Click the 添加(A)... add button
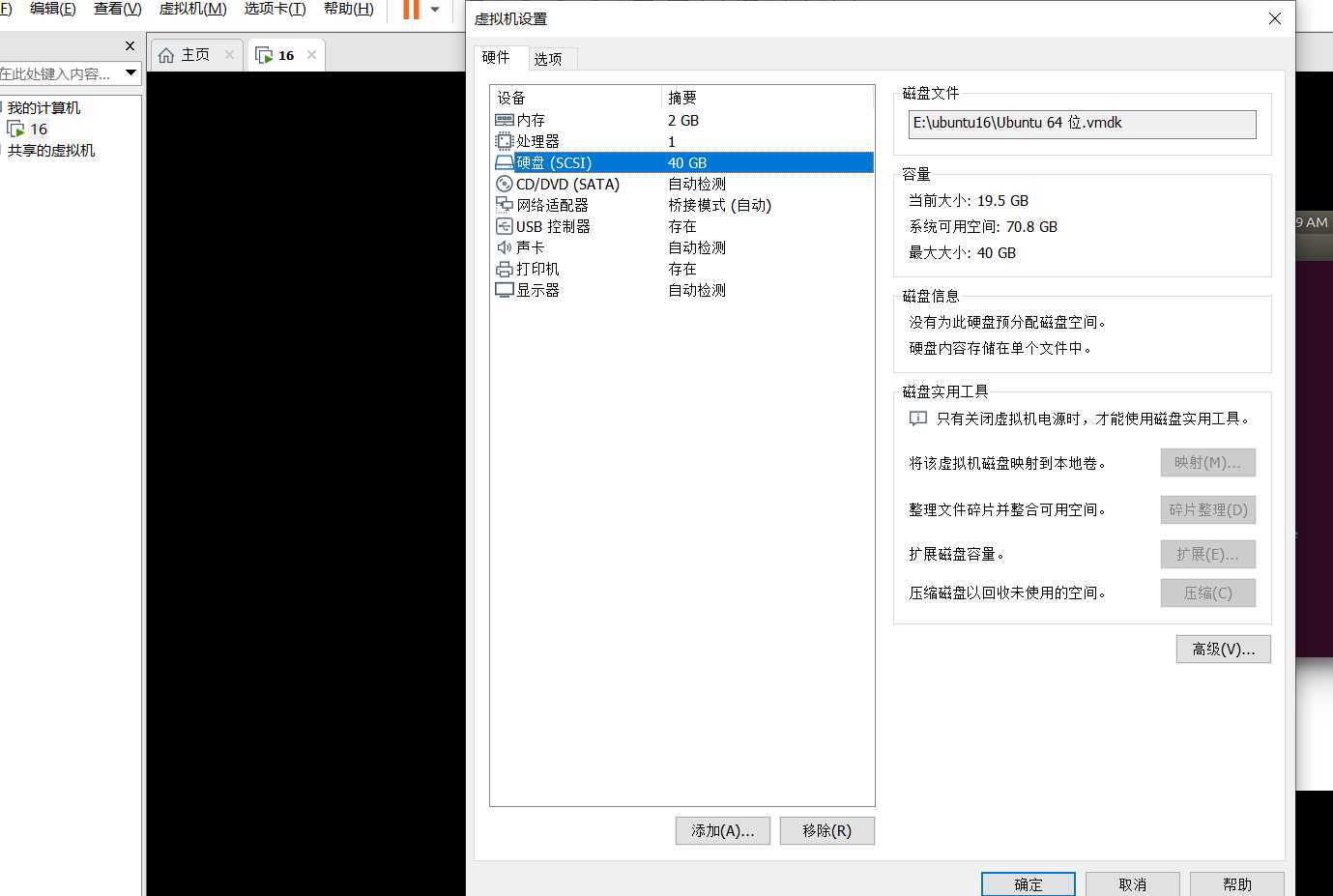The width and height of the screenshot is (1333, 896). (x=722, y=831)
